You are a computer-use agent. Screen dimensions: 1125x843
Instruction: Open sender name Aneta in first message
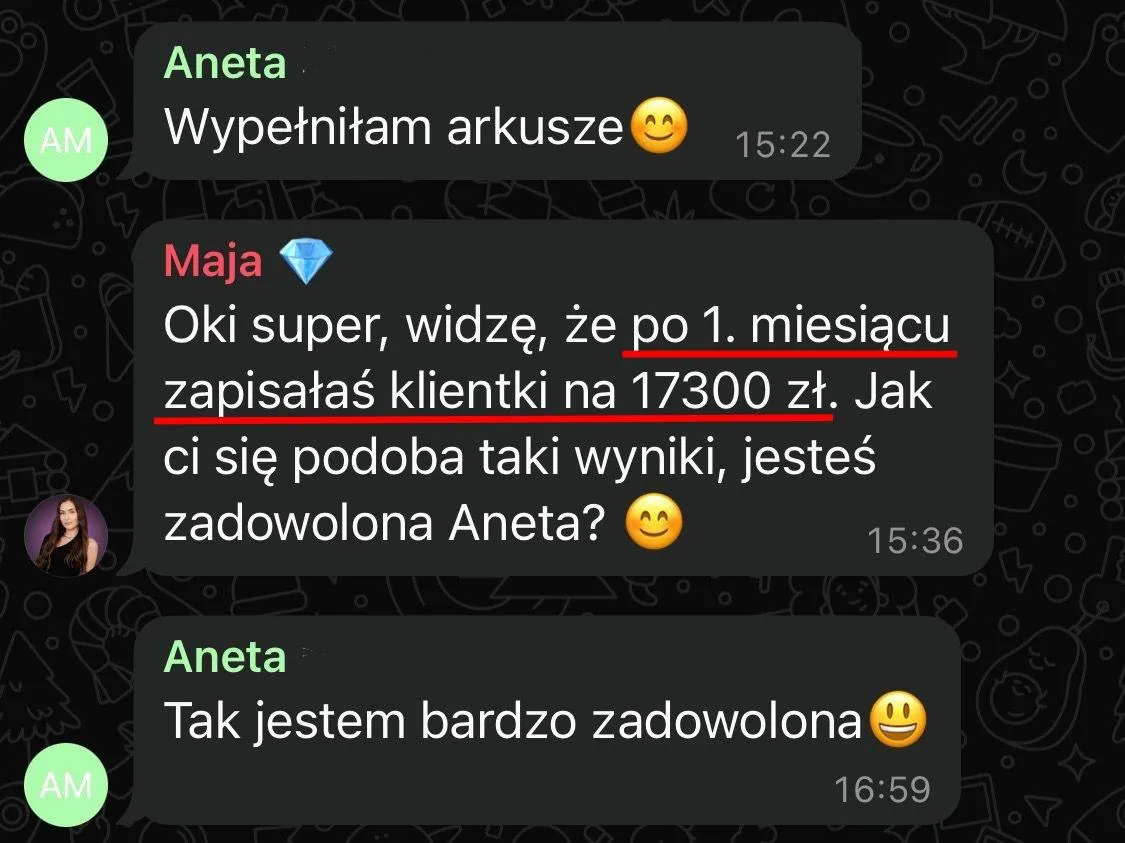pyautogui.click(x=225, y=62)
